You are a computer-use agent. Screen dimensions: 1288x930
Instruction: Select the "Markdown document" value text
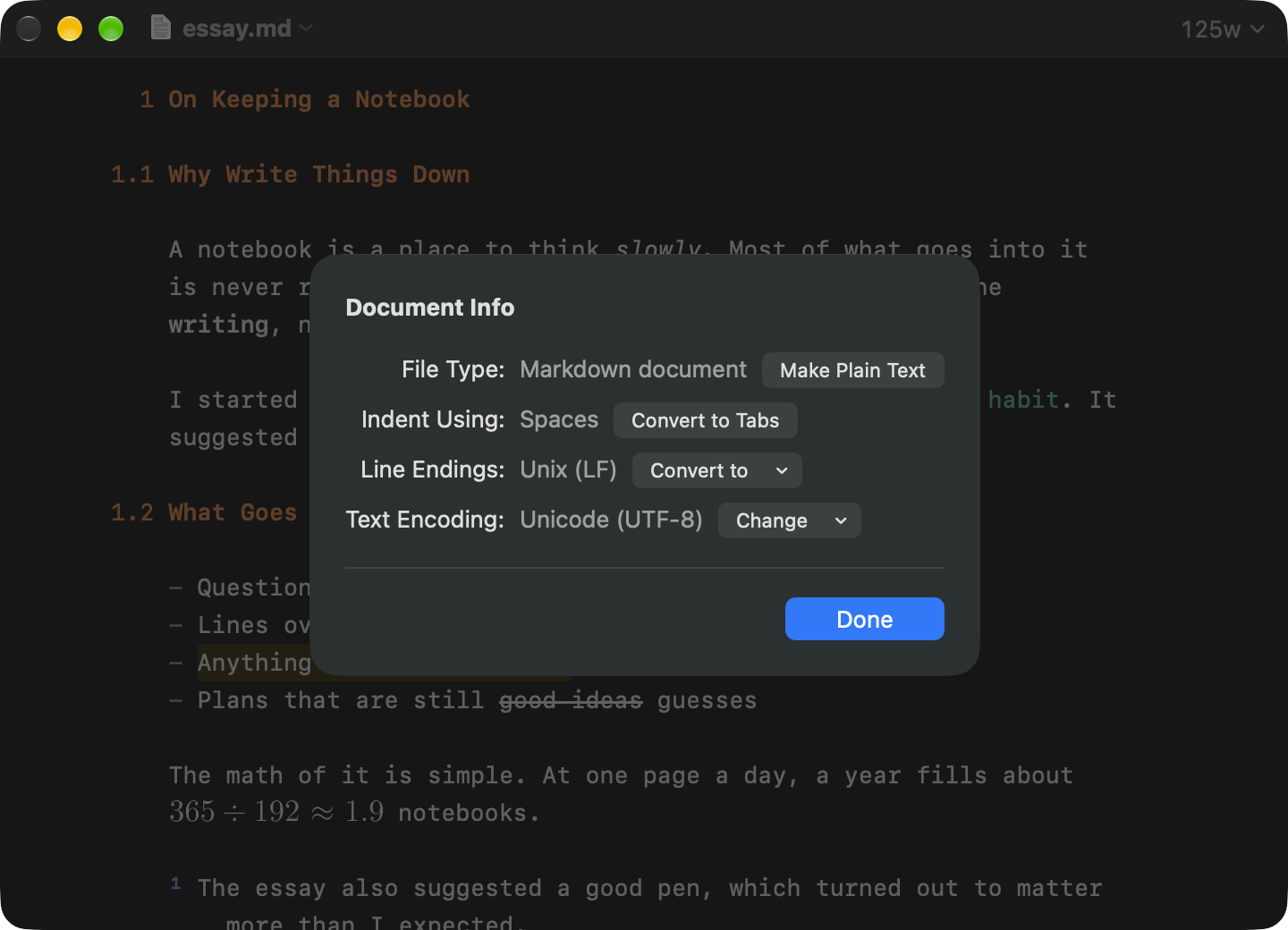tap(633, 369)
